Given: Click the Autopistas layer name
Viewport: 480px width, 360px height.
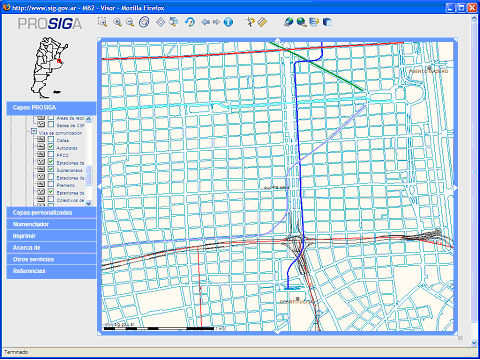Looking at the screenshot, I should pyautogui.click(x=67, y=148).
